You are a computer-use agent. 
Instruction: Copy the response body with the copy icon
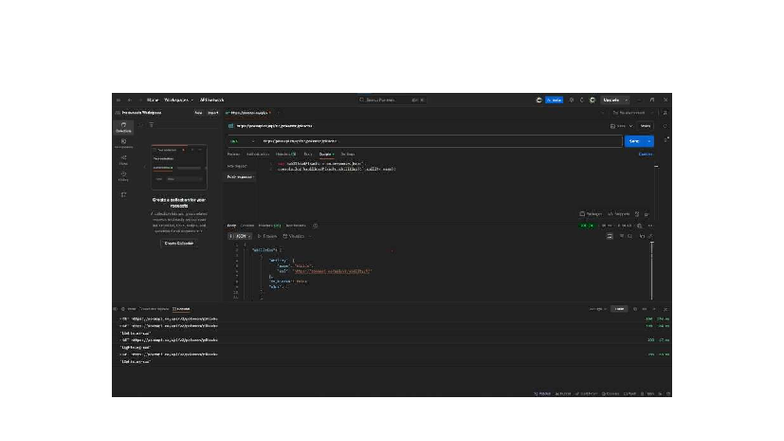(x=642, y=236)
